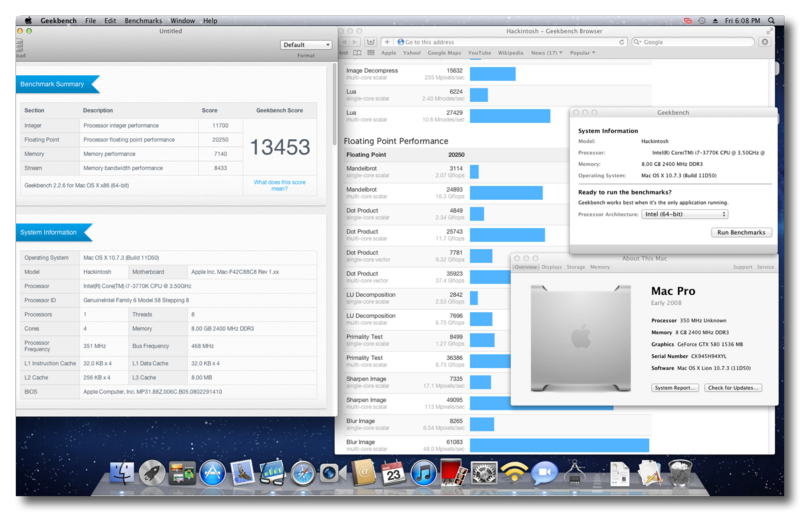Open the Help menu
The image size is (800, 512).
tap(210, 20)
